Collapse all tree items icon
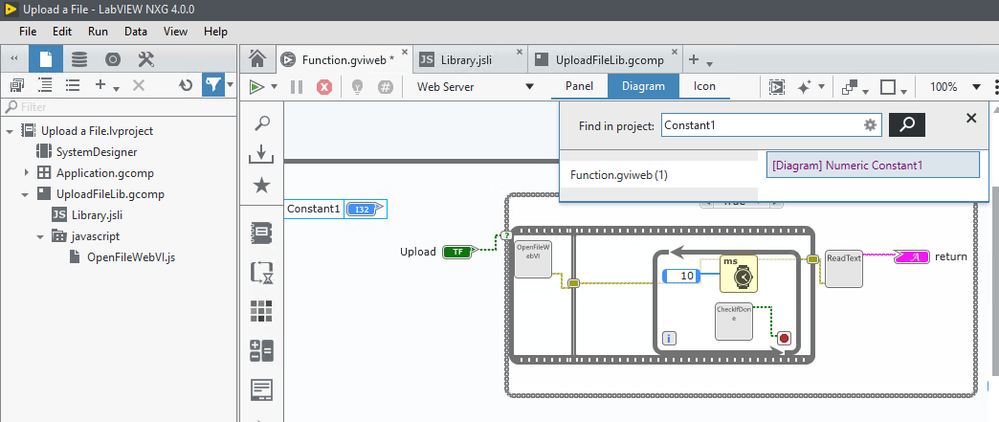Viewport: 999px width, 422px height. [73, 85]
